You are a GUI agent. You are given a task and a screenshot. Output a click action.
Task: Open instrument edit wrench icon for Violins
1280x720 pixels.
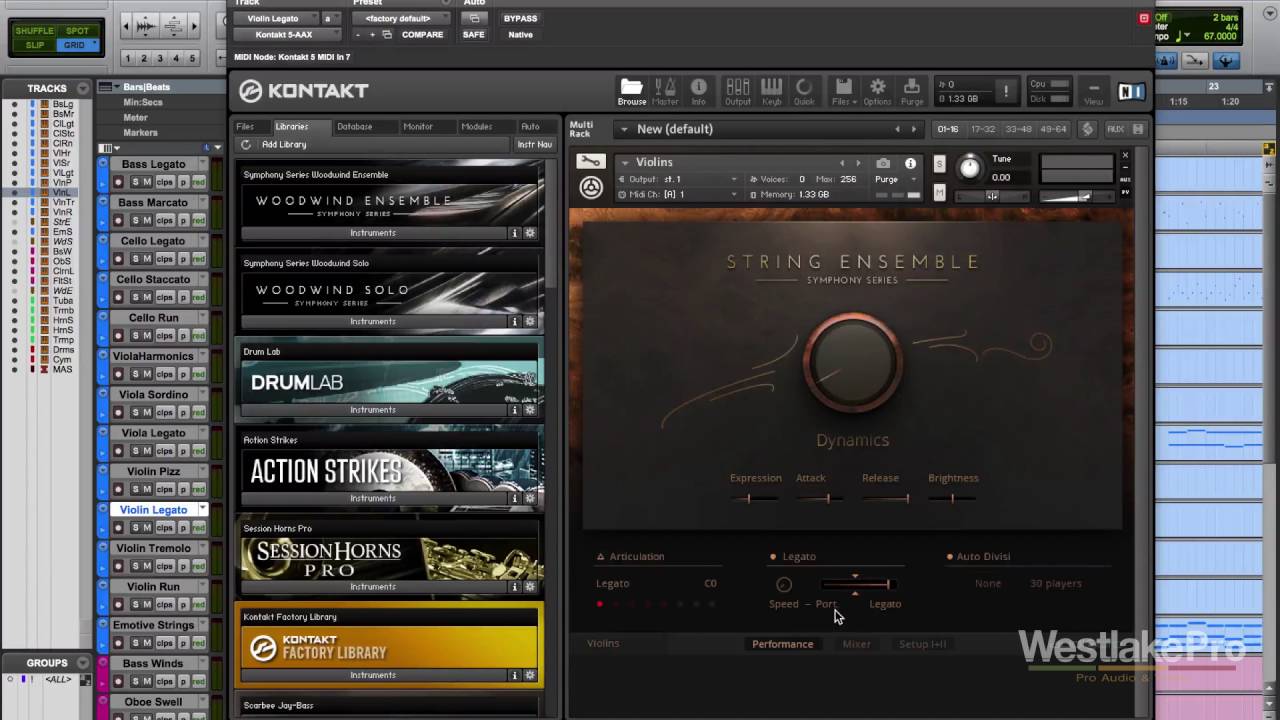click(x=591, y=162)
